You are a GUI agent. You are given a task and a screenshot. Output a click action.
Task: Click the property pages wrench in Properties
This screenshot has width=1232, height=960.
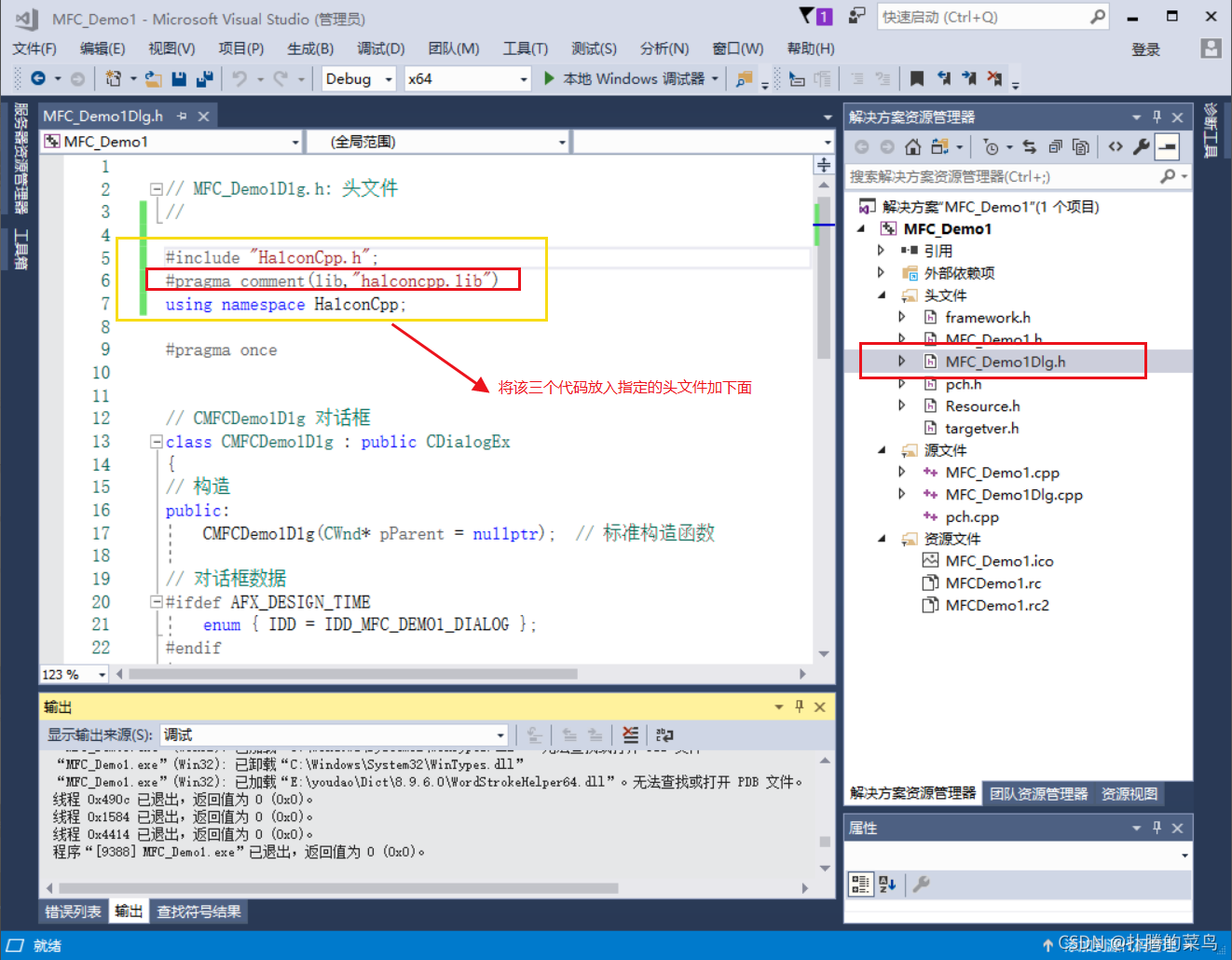921,884
